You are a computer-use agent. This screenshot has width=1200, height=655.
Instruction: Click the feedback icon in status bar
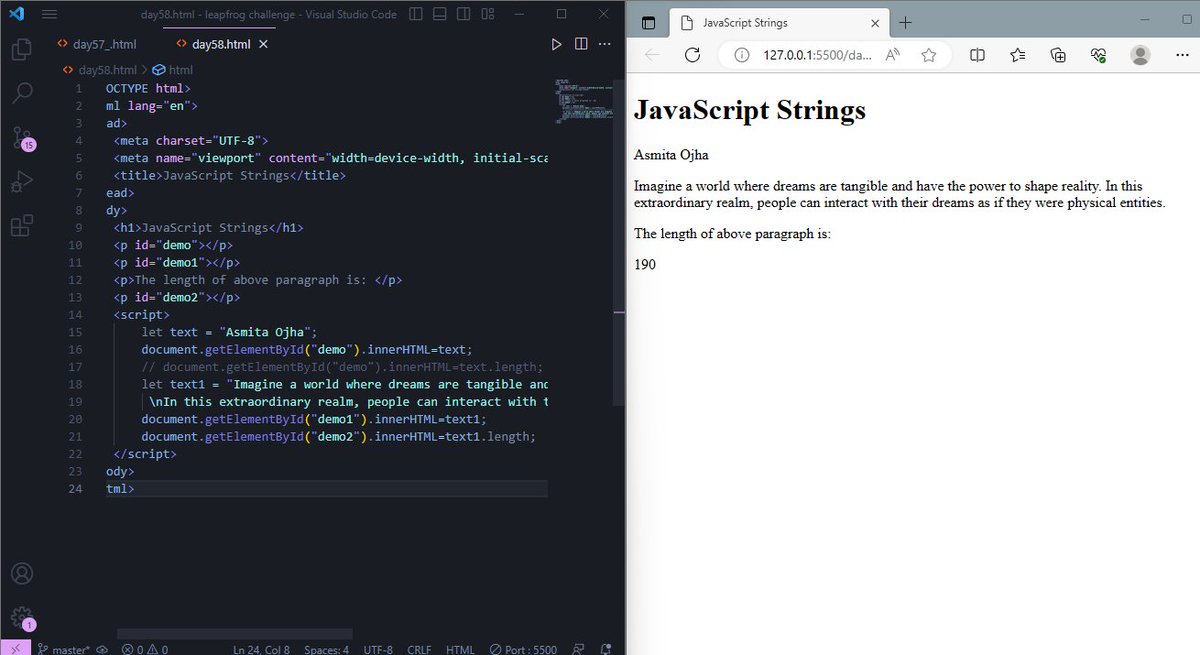tap(580, 648)
